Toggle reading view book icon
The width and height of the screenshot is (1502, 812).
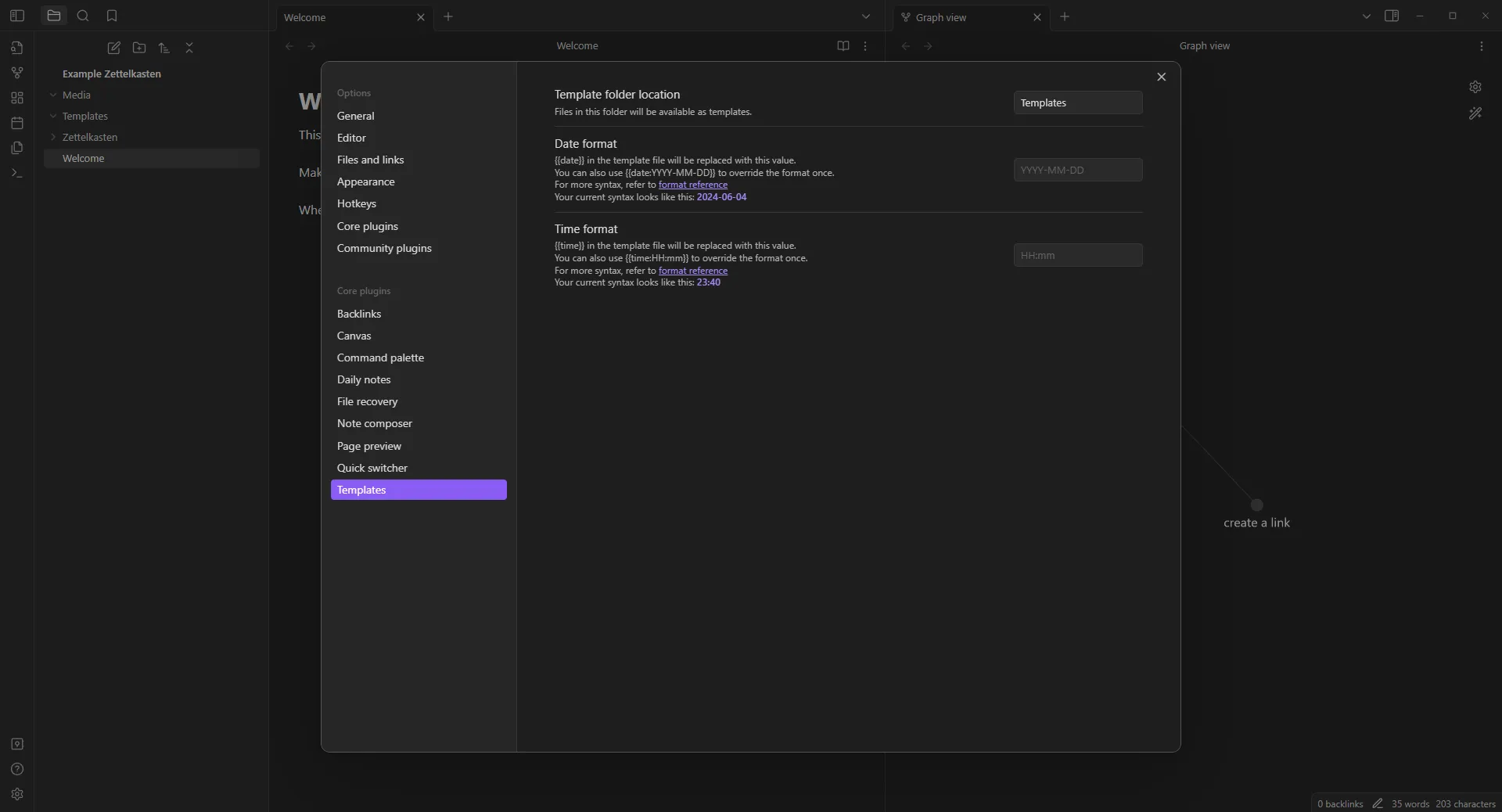(x=843, y=46)
